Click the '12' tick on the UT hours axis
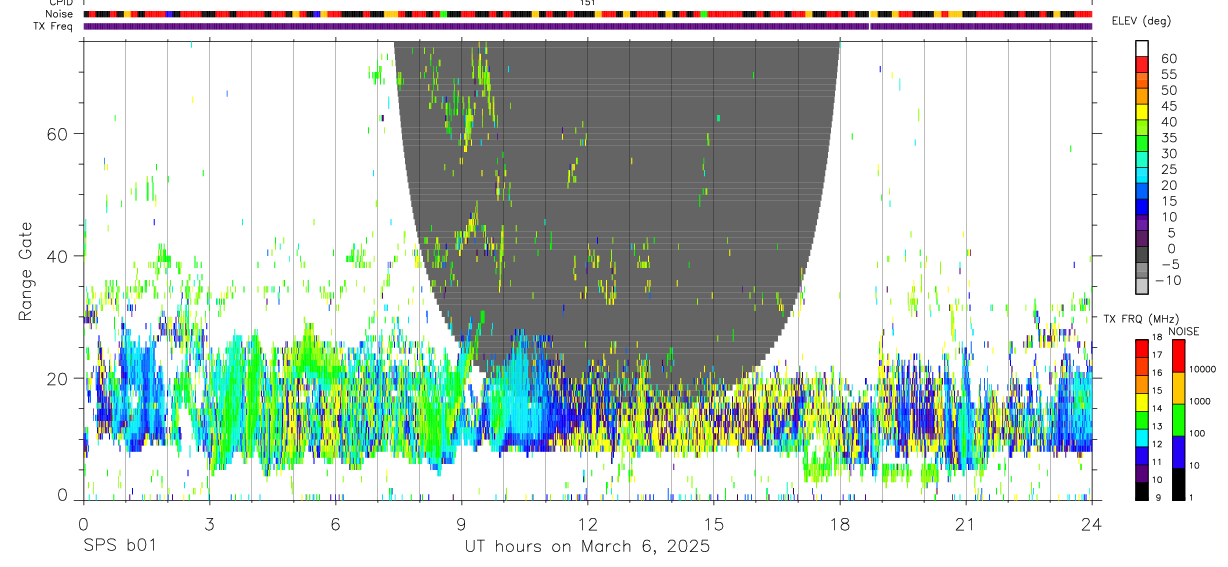1228x567 pixels. (588, 524)
